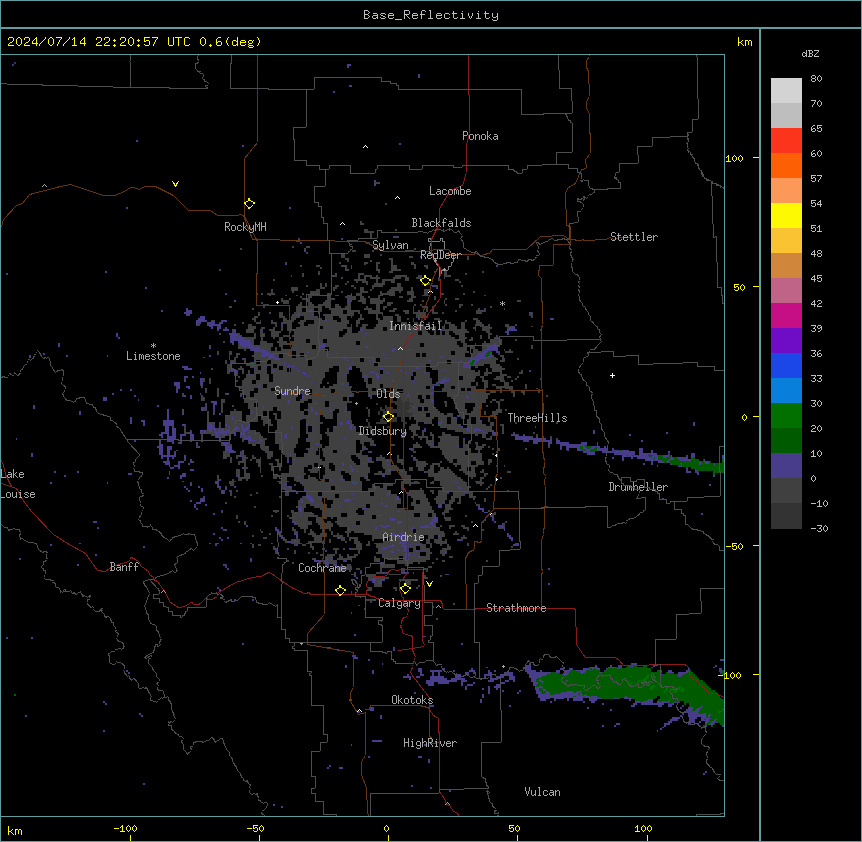The height and width of the screenshot is (842, 862).
Task: Click the Lacombe city label
Action: [x=450, y=191]
